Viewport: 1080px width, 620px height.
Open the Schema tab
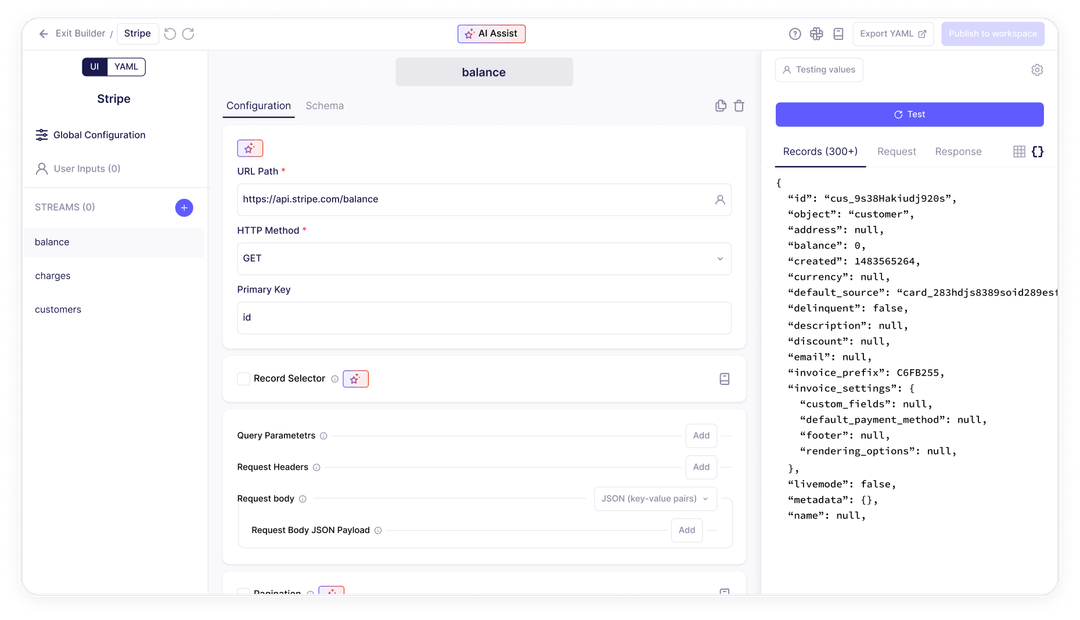[x=324, y=106]
